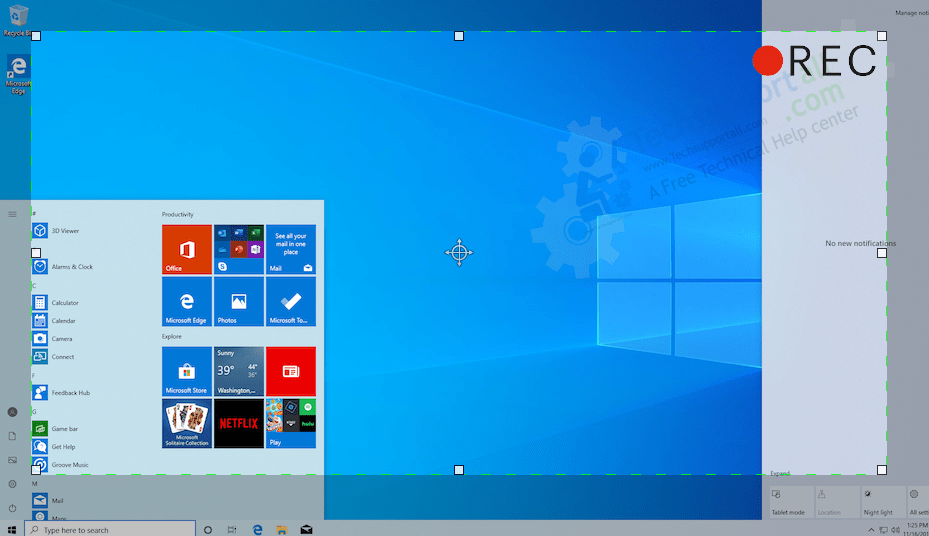Open Pictures from the Start menu rail

pos(12,460)
